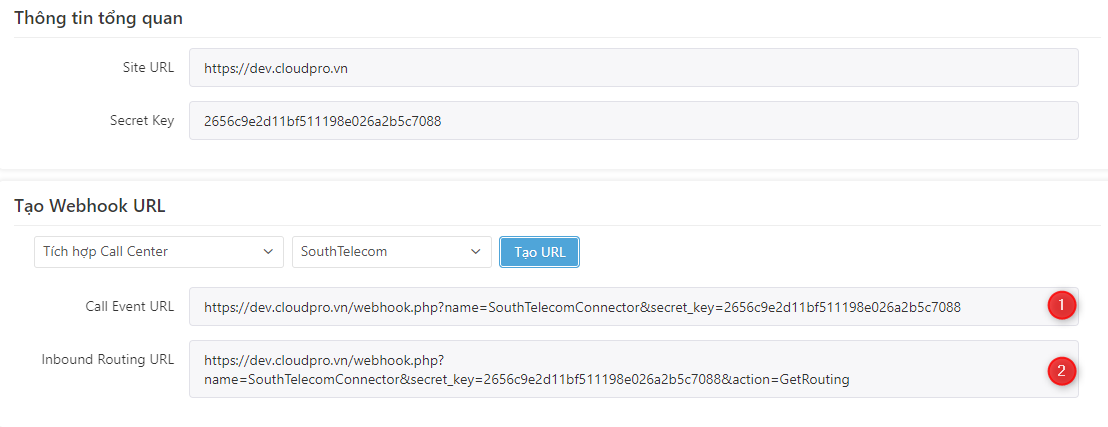Image resolution: width=1108 pixels, height=427 pixels.
Task: Select the Inbound Routing URL field
Action: click(634, 369)
